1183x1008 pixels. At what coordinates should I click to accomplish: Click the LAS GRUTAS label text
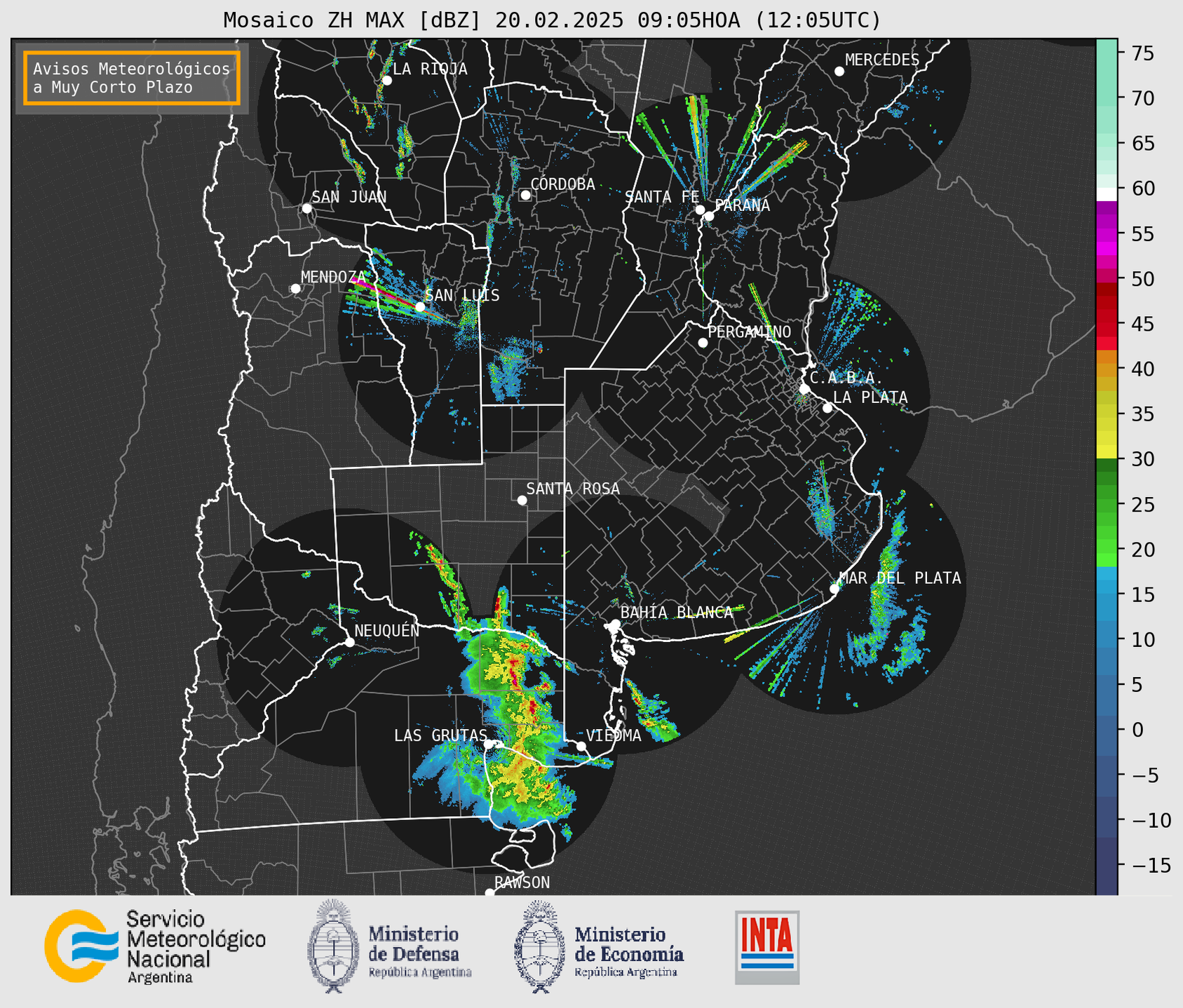click(440, 735)
